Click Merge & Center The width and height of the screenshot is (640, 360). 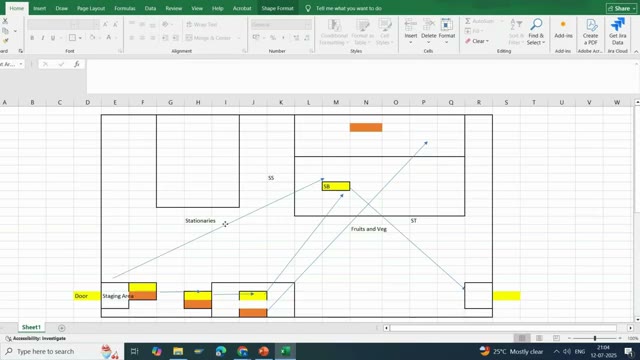[x=209, y=38]
